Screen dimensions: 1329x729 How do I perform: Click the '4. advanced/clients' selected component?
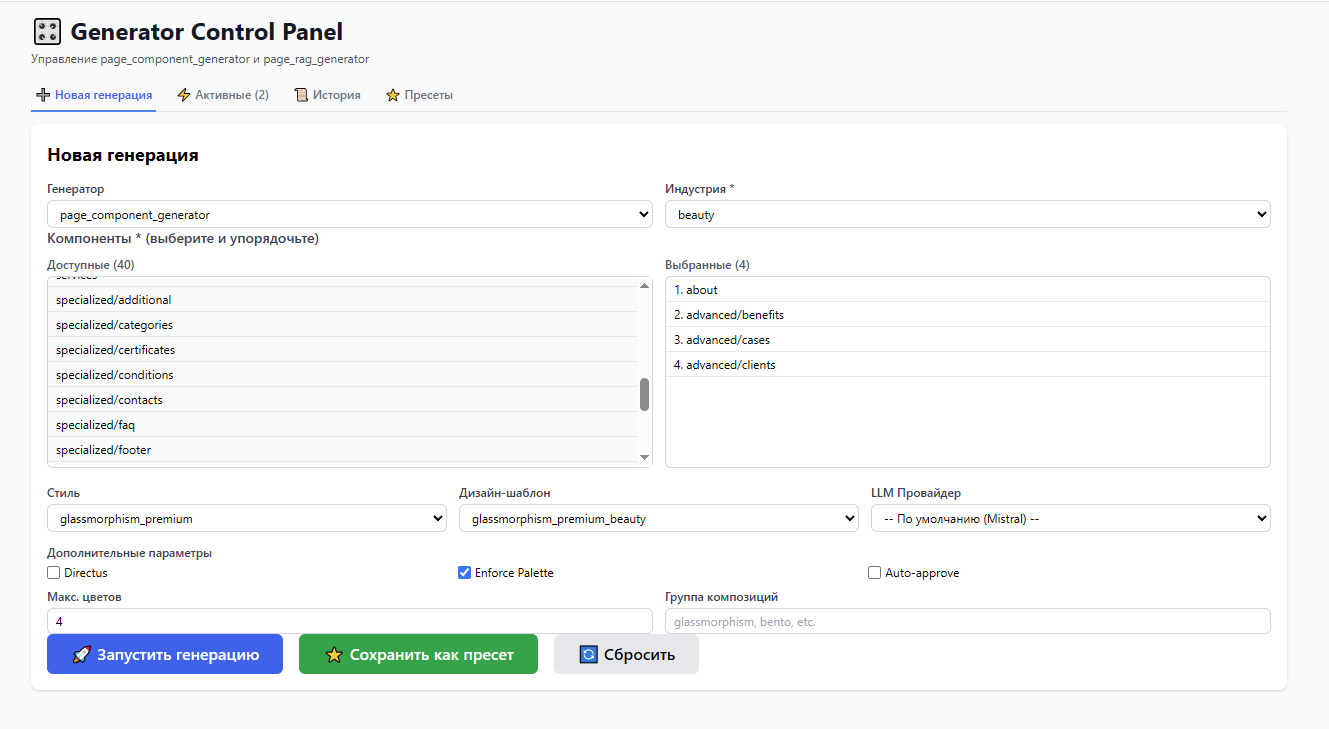[x=968, y=365]
